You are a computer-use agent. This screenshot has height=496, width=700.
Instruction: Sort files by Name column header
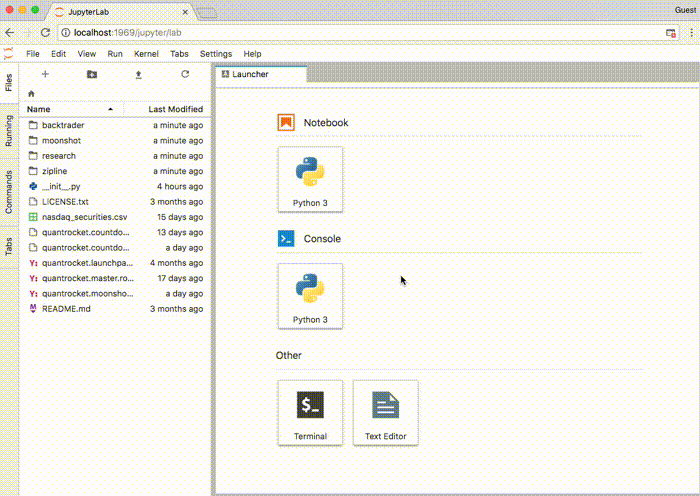tap(71, 109)
